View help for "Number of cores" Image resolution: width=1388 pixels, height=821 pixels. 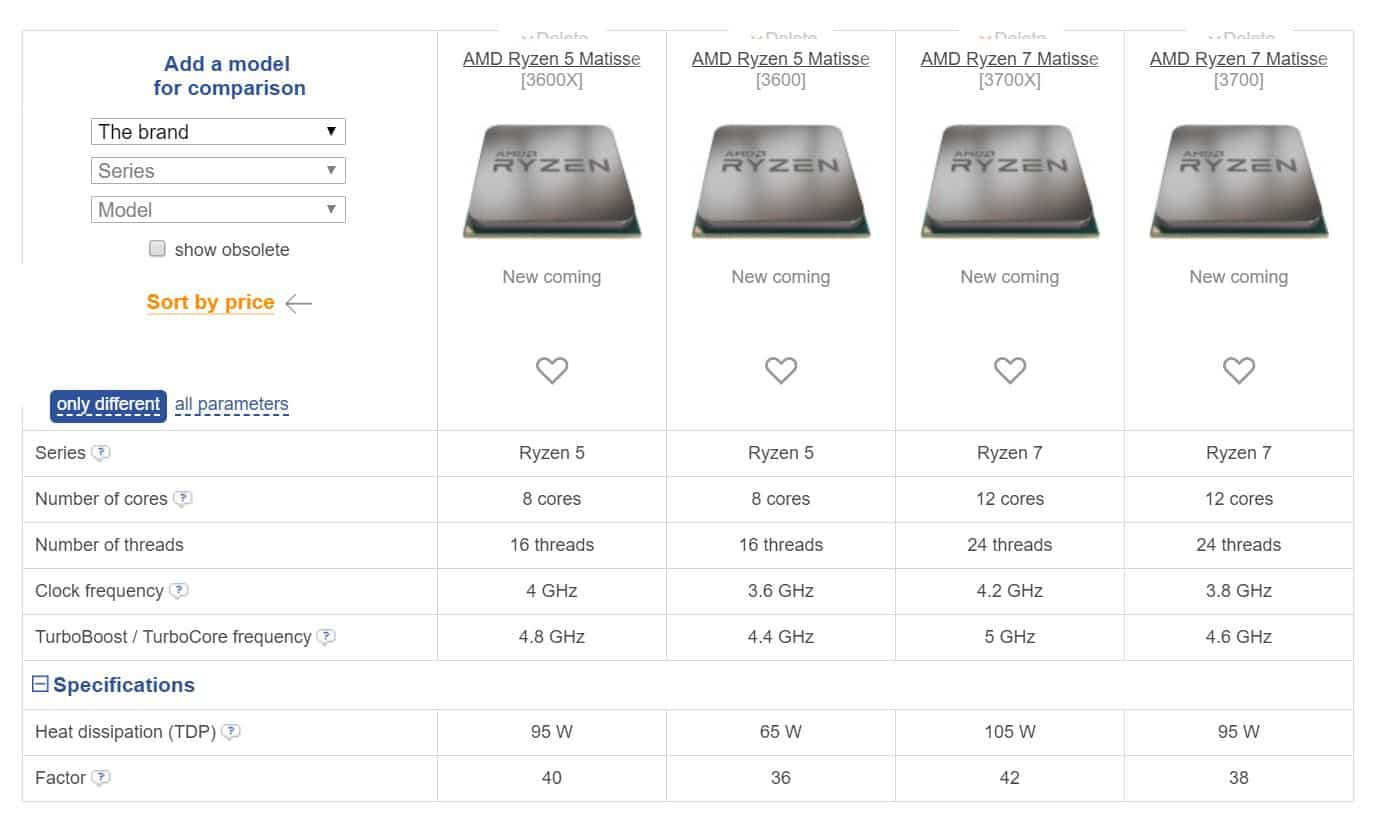point(181,499)
